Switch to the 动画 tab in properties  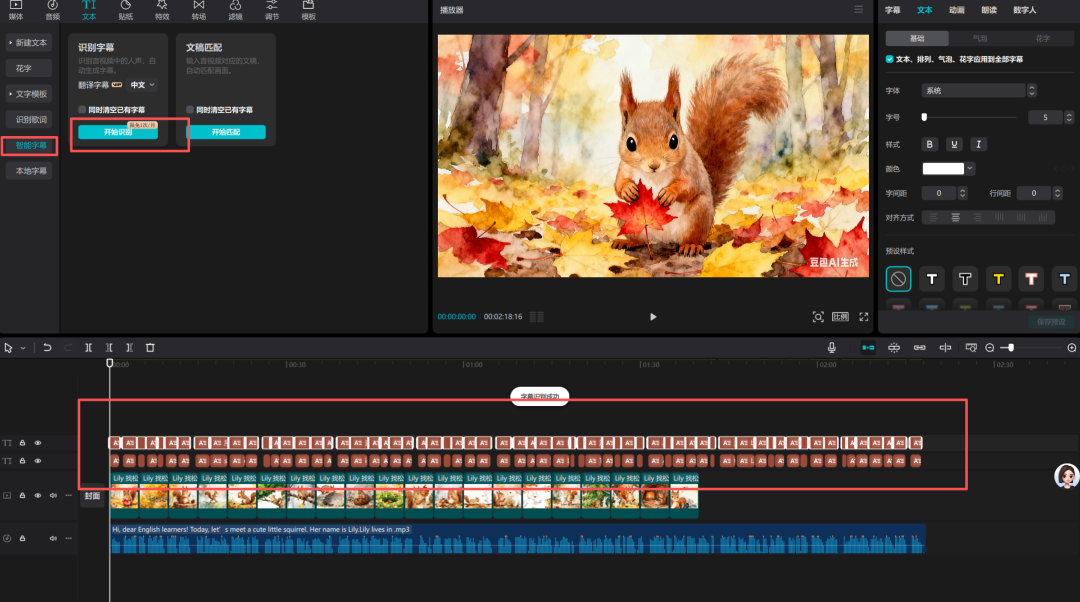[x=956, y=10]
